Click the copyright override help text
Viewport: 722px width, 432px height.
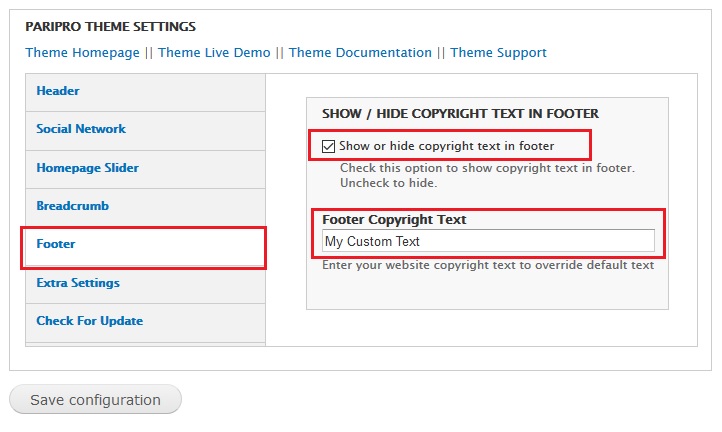click(x=488, y=265)
